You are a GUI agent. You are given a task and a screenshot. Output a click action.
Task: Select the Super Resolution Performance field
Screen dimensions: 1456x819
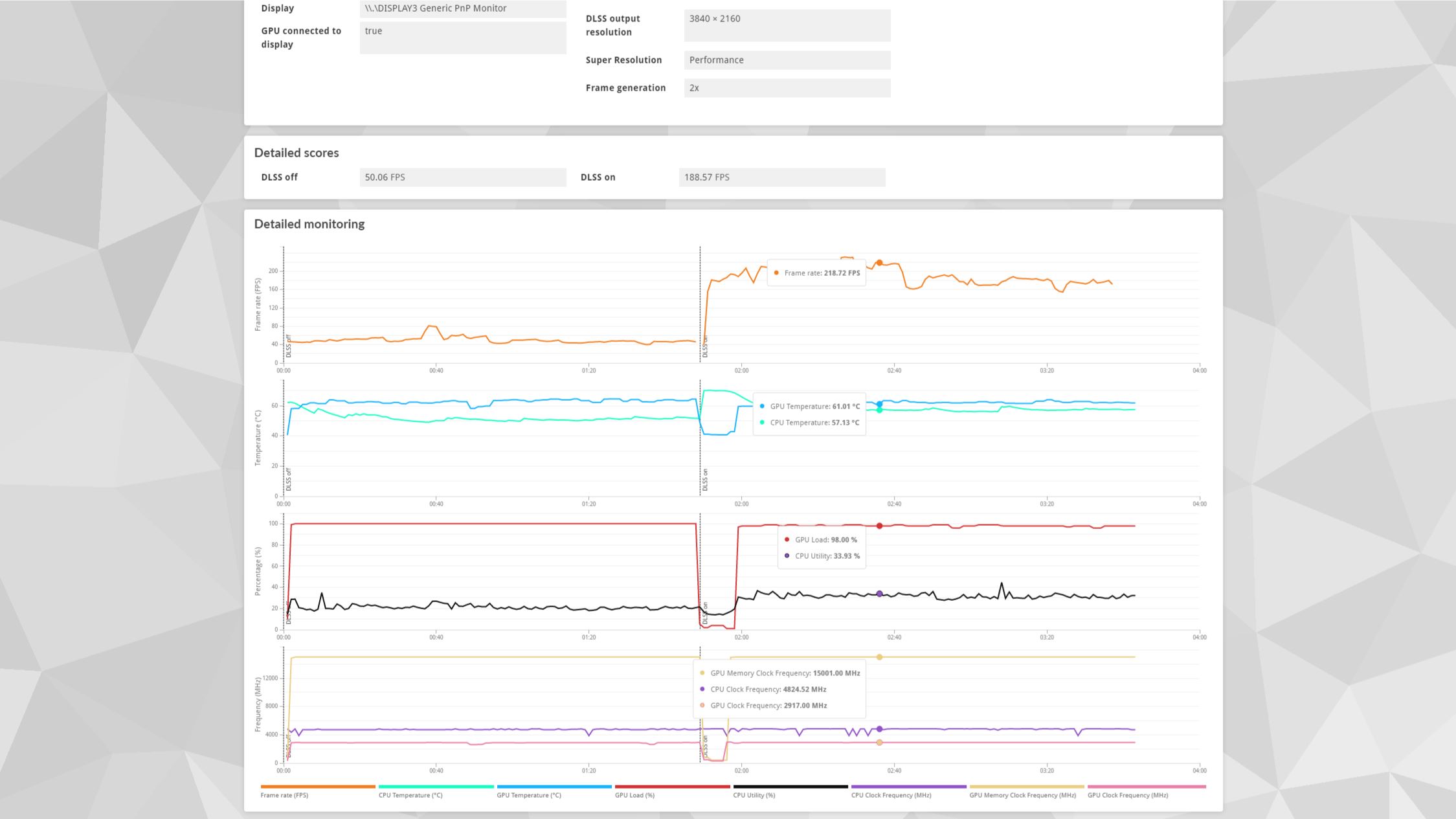787,60
